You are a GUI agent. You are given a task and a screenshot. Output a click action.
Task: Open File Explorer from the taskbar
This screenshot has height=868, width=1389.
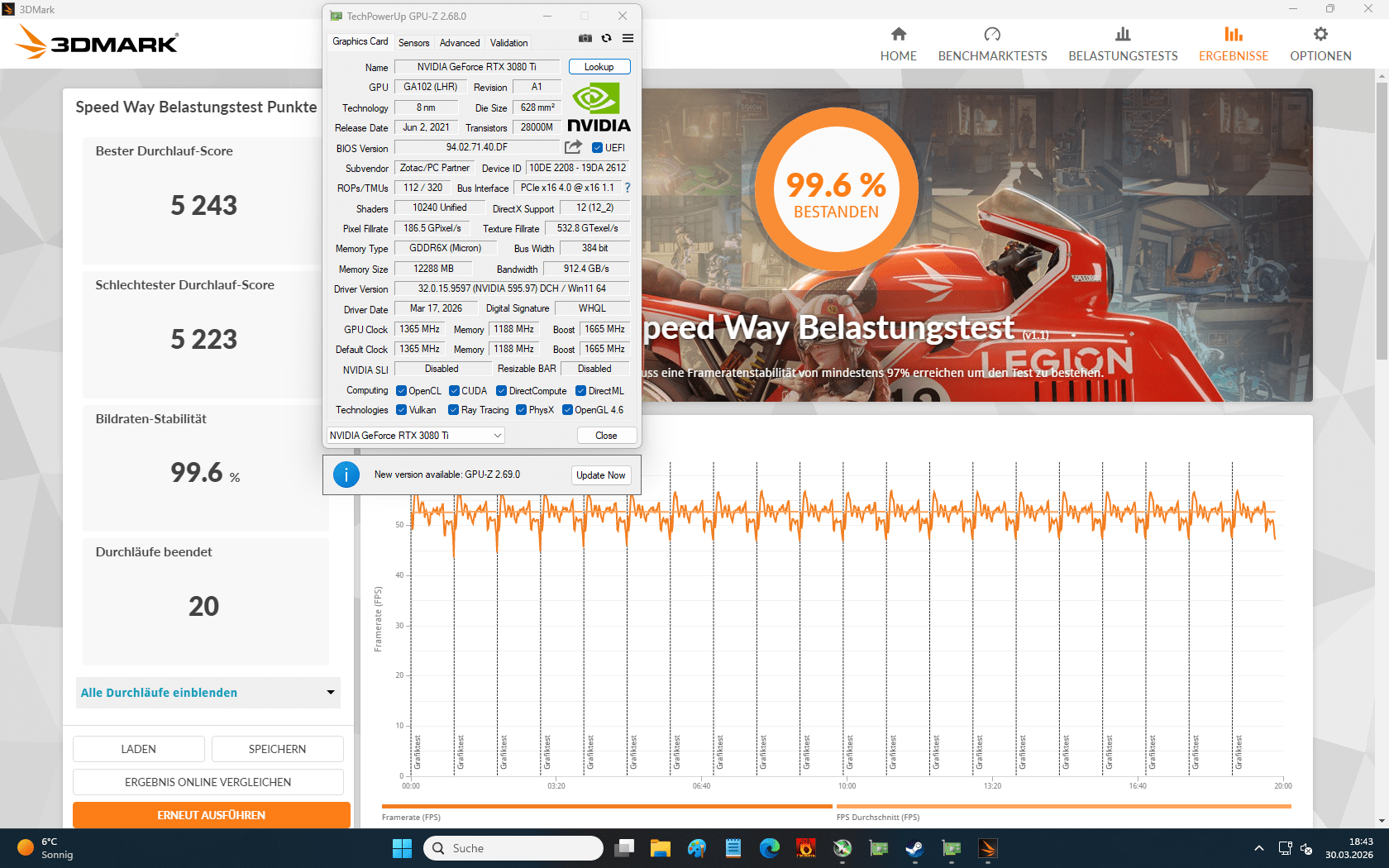coord(660,848)
